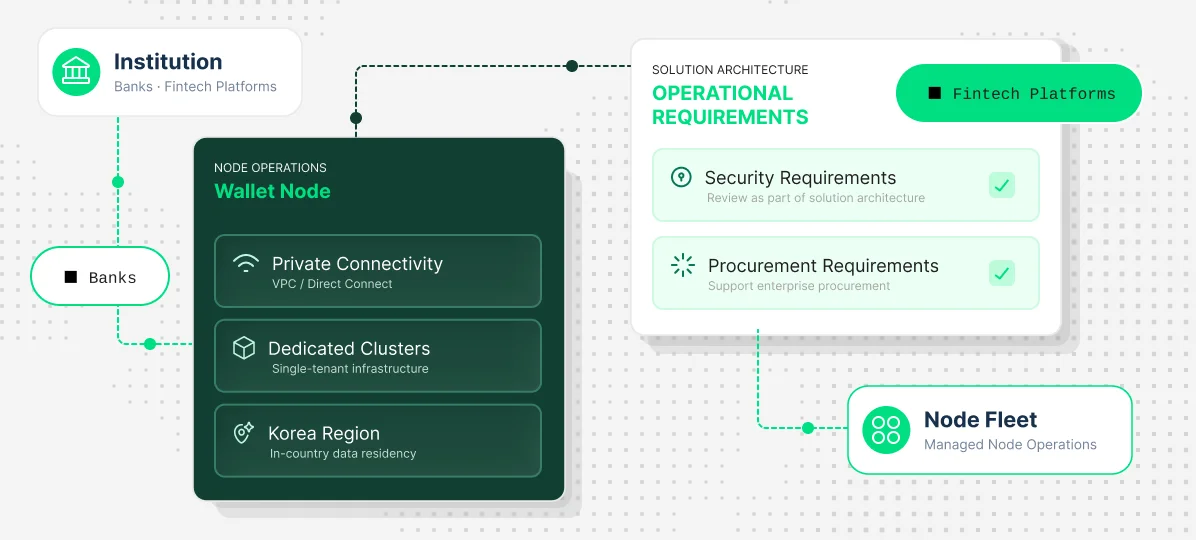1196x540 pixels.
Task: Toggle the Security Requirements checkbox
Action: (1002, 185)
